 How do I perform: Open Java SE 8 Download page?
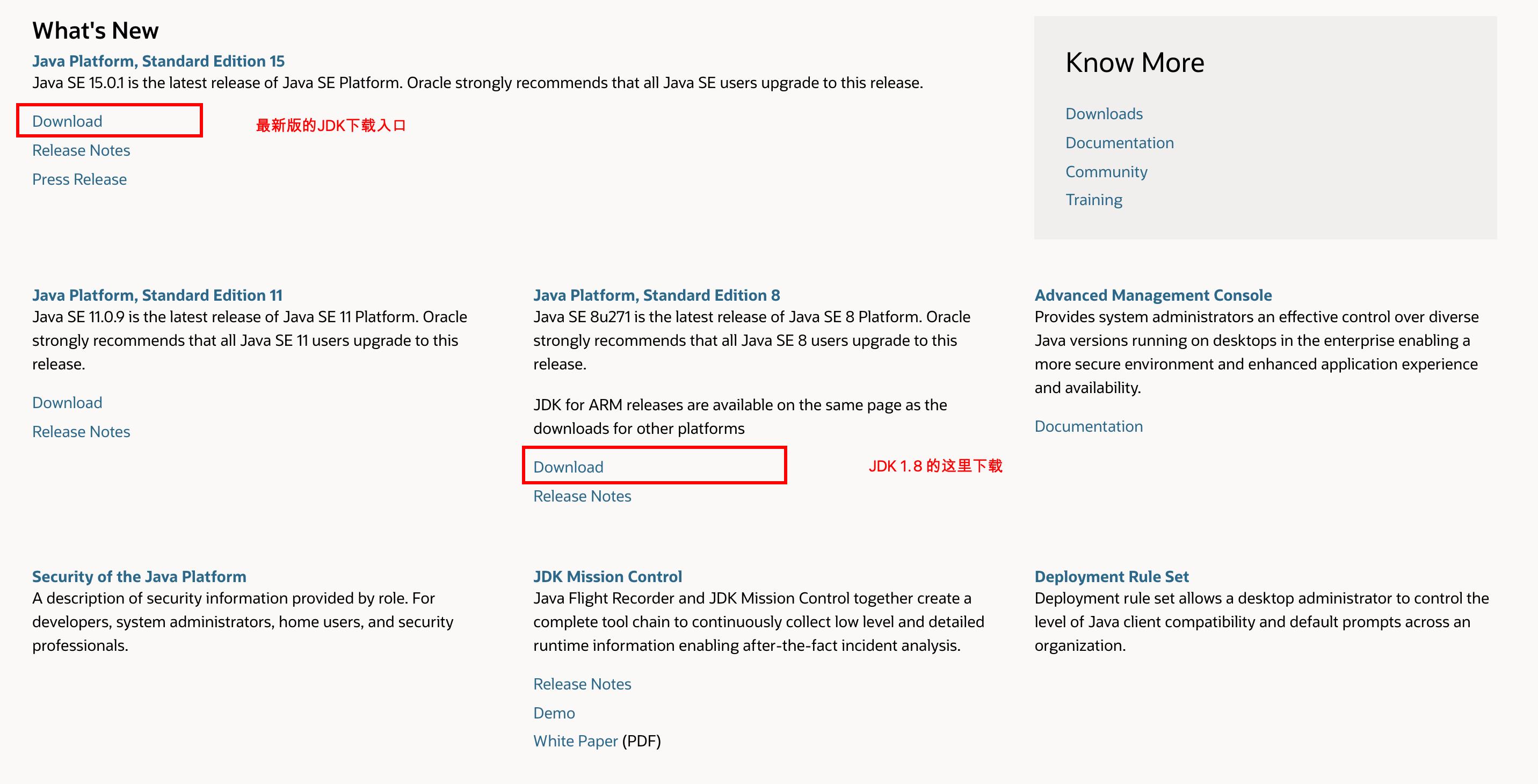click(x=568, y=466)
